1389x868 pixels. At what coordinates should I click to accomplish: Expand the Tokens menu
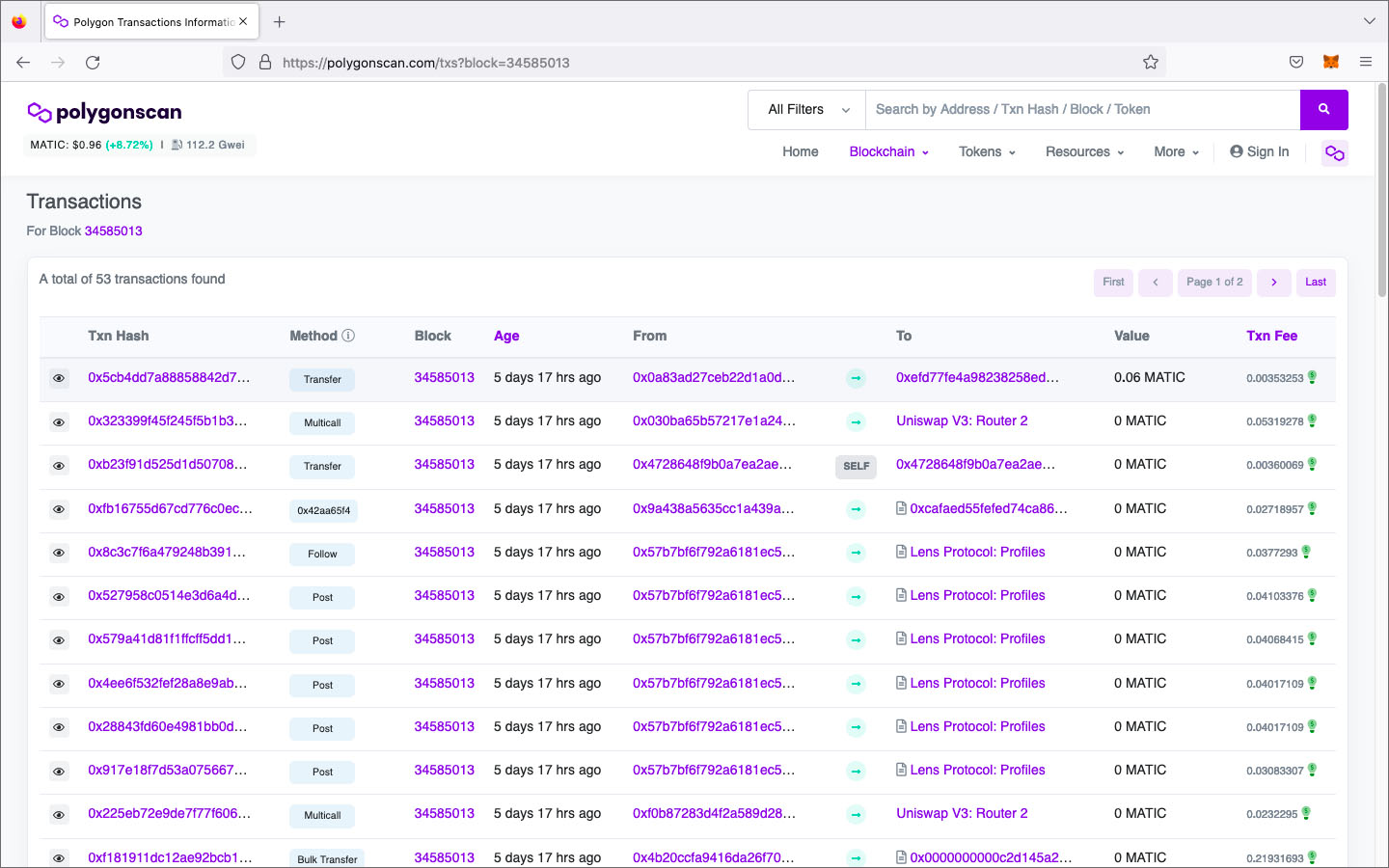pos(987,151)
